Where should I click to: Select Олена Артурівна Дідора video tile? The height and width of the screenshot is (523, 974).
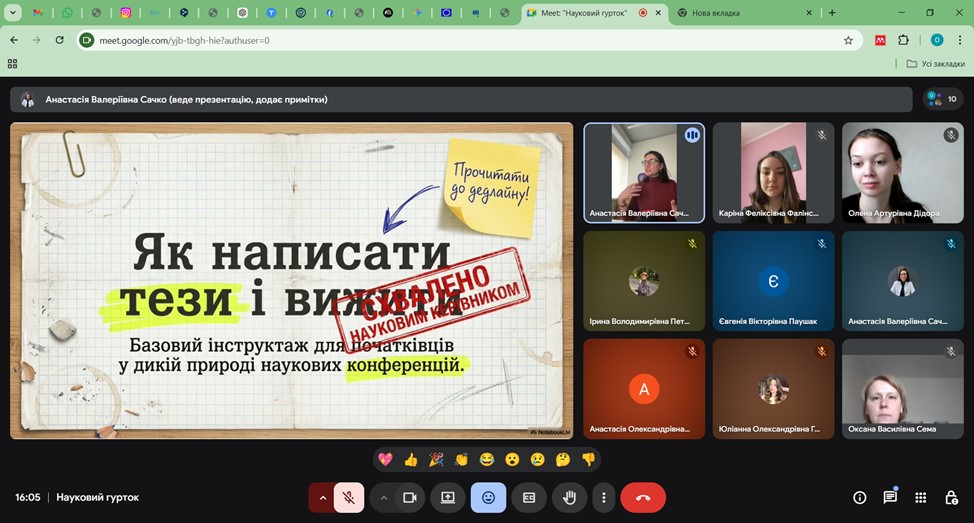click(x=903, y=173)
